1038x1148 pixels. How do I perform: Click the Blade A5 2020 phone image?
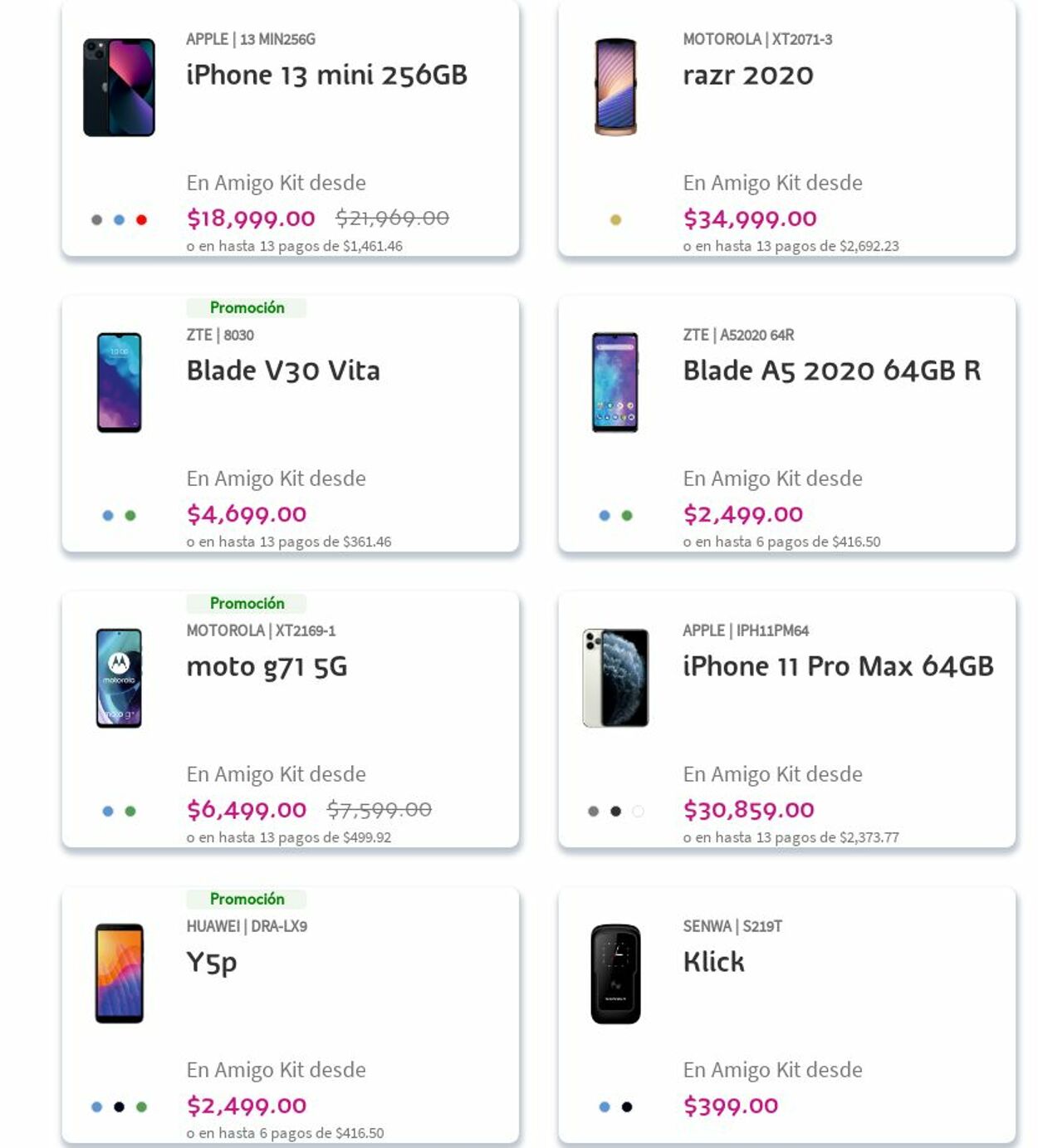615,382
